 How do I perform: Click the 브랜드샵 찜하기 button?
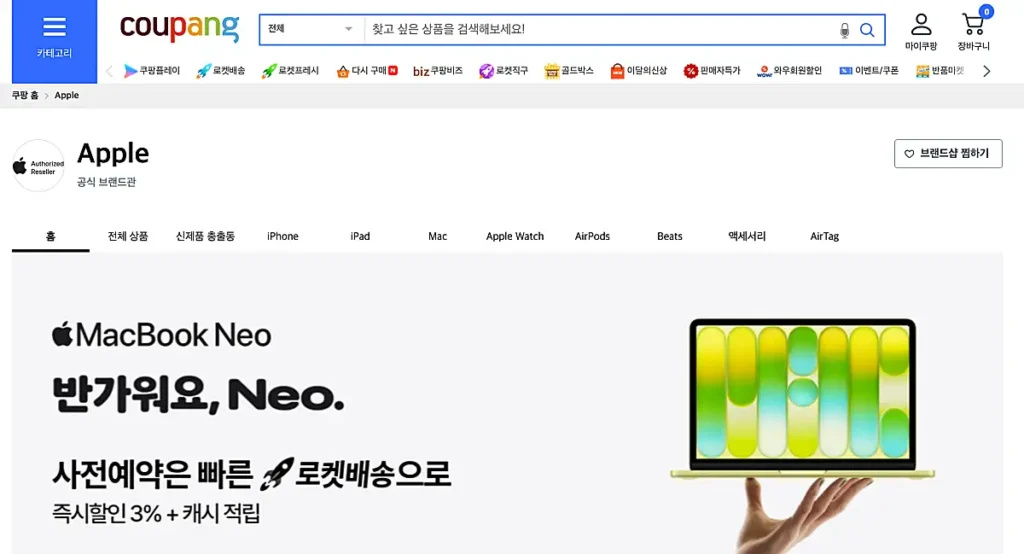948,154
